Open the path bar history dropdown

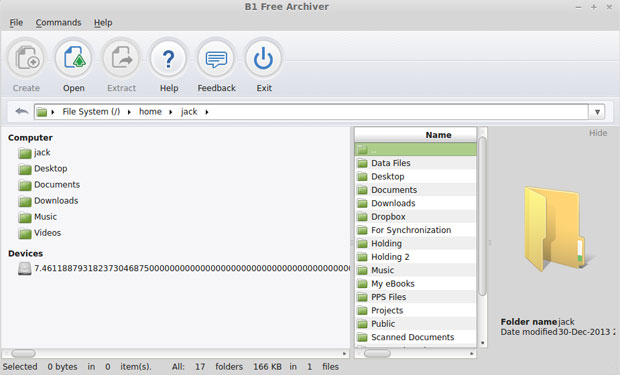pos(597,112)
